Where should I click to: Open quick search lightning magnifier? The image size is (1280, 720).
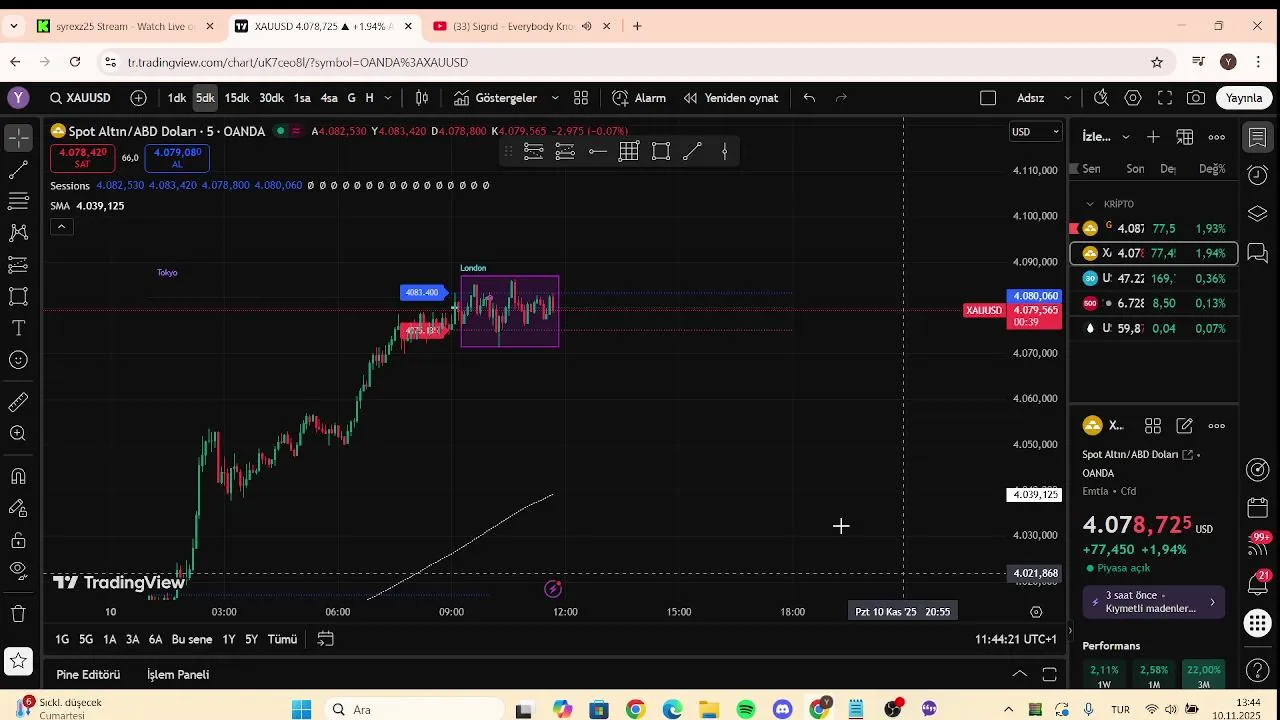tap(1101, 98)
